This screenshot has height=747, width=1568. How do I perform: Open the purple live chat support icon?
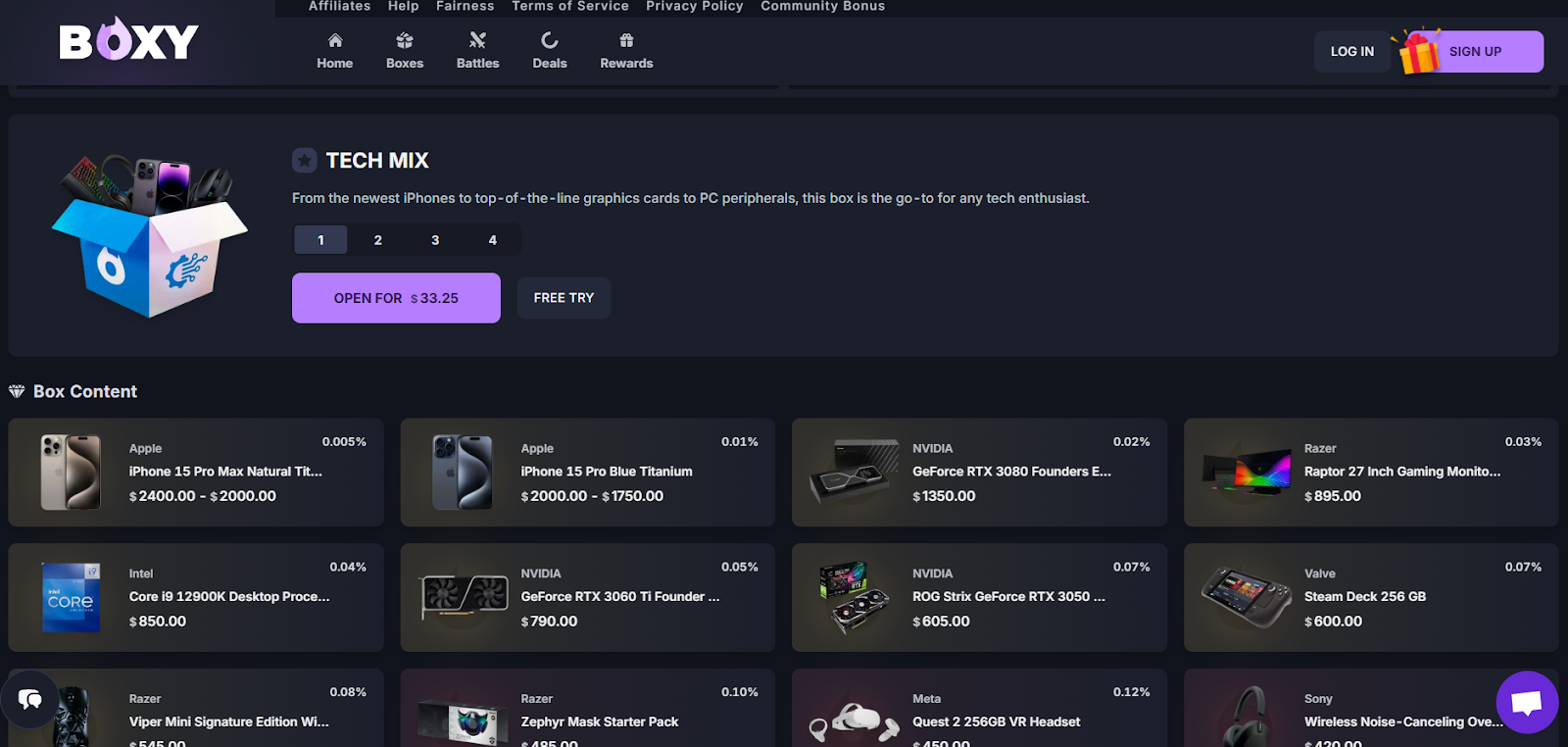[x=1527, y=702]
